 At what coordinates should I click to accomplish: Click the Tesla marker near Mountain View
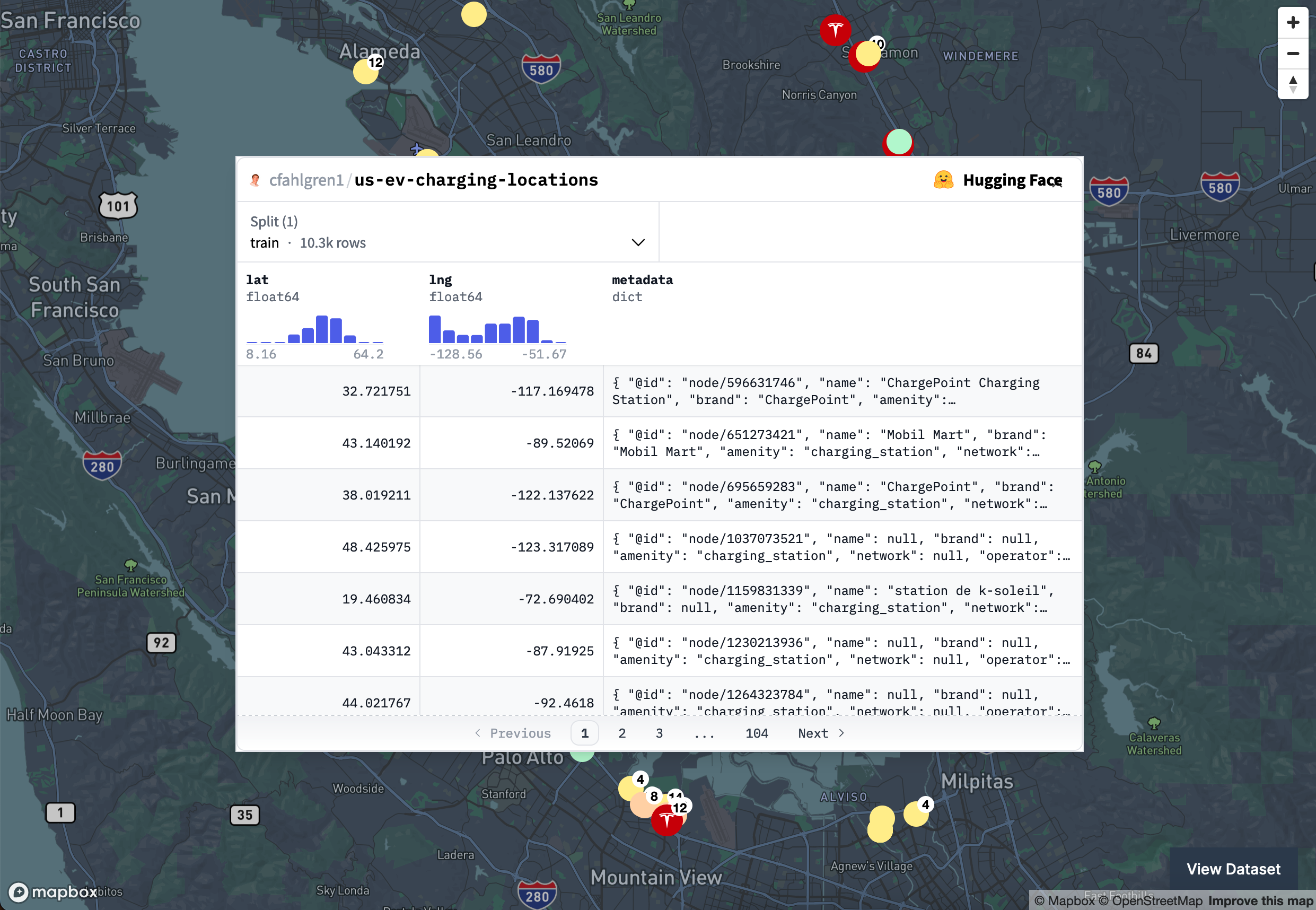(x=666, y=821)
